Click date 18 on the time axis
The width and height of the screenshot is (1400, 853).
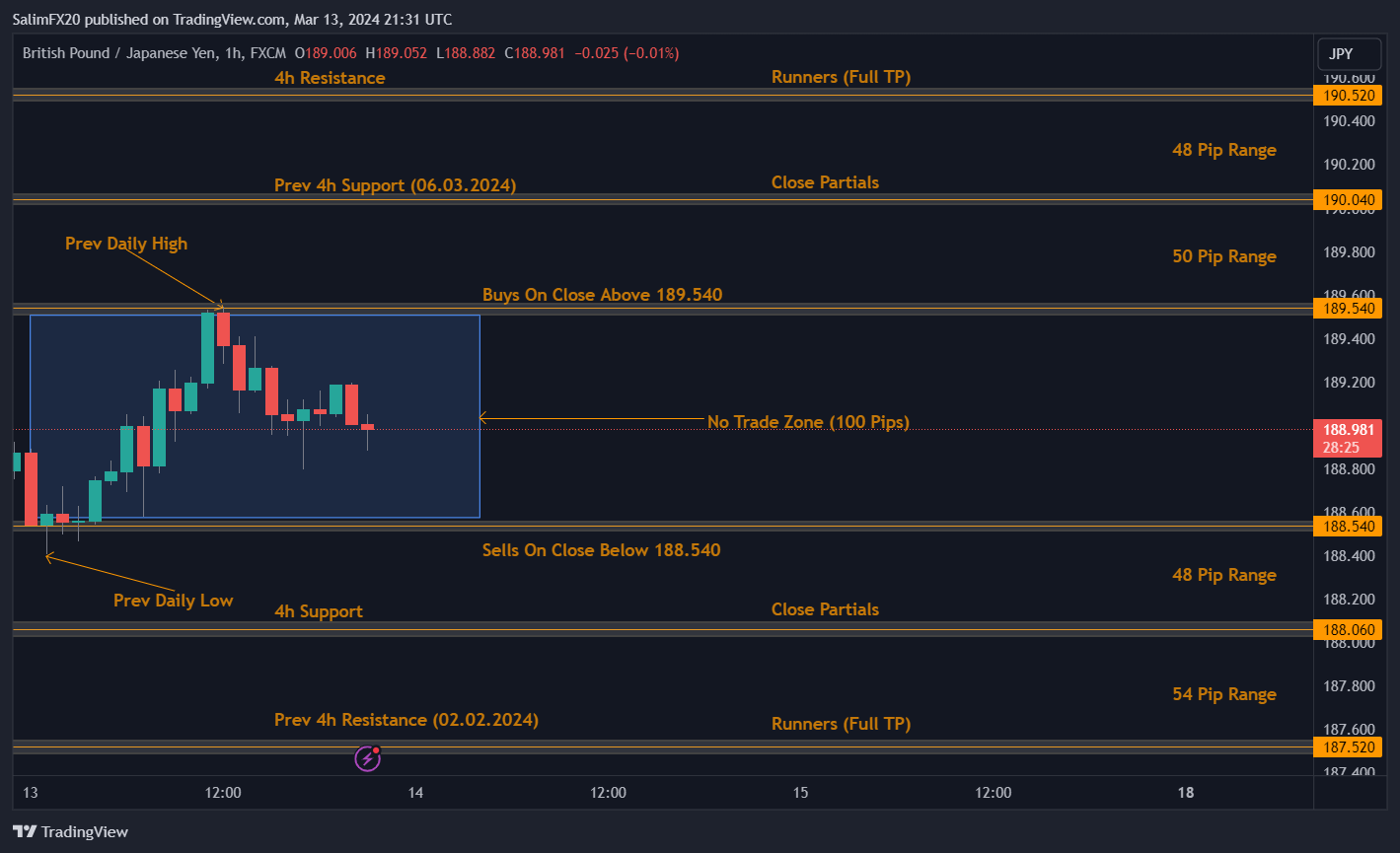pyautogui.click(x=1185, y=793)
